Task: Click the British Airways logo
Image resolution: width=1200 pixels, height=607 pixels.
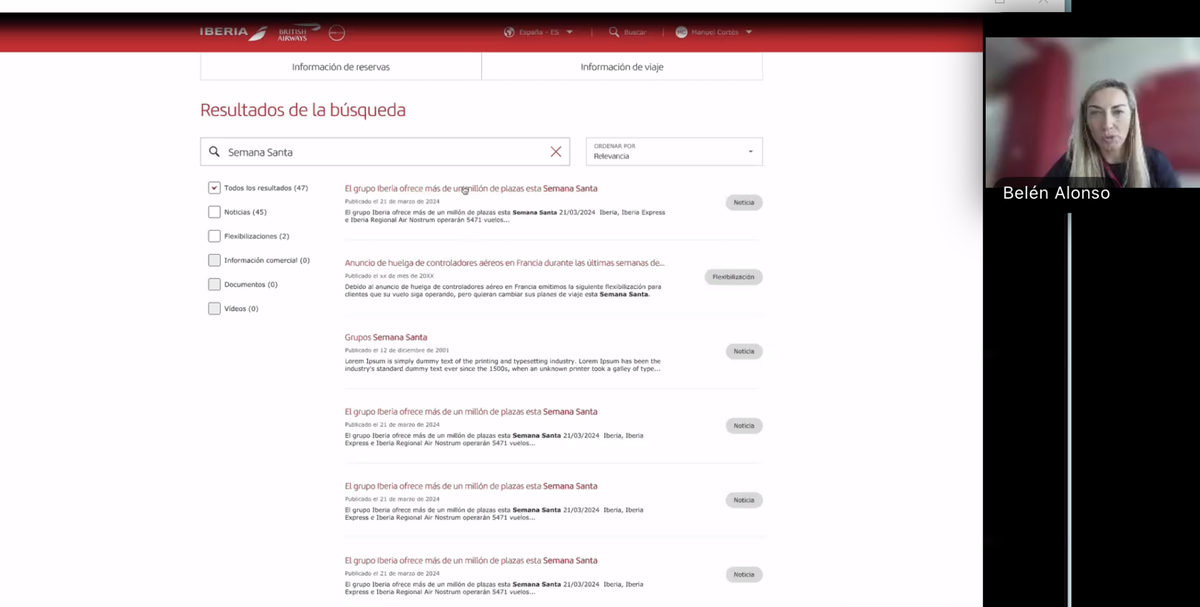Action: click(299, 32)
